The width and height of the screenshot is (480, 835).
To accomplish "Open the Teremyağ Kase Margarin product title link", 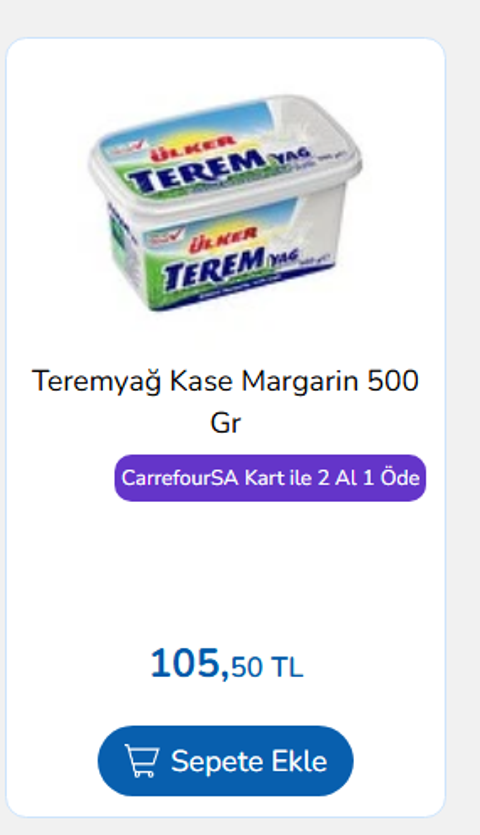I will (225, 402).
